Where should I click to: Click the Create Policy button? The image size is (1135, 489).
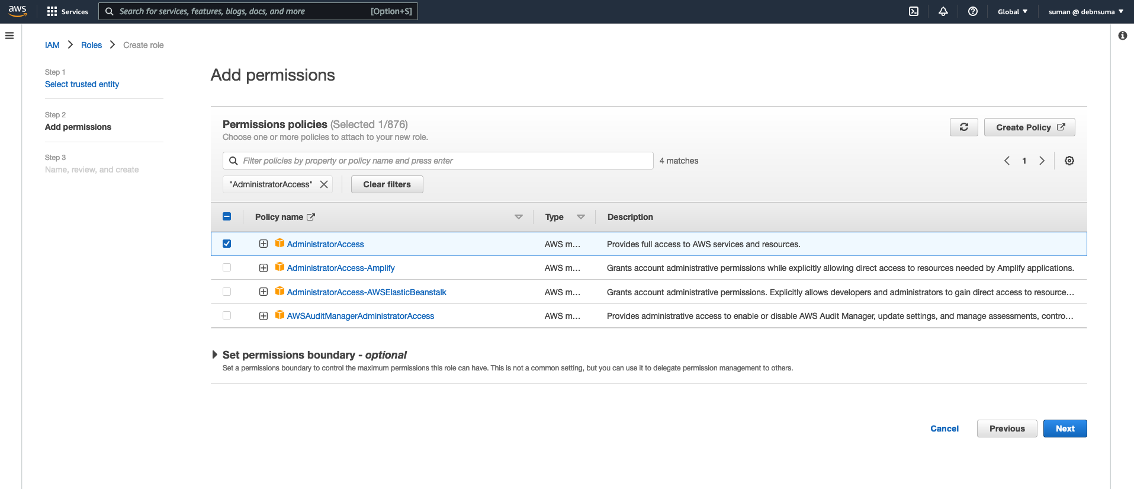click(x=1030, y=127)
